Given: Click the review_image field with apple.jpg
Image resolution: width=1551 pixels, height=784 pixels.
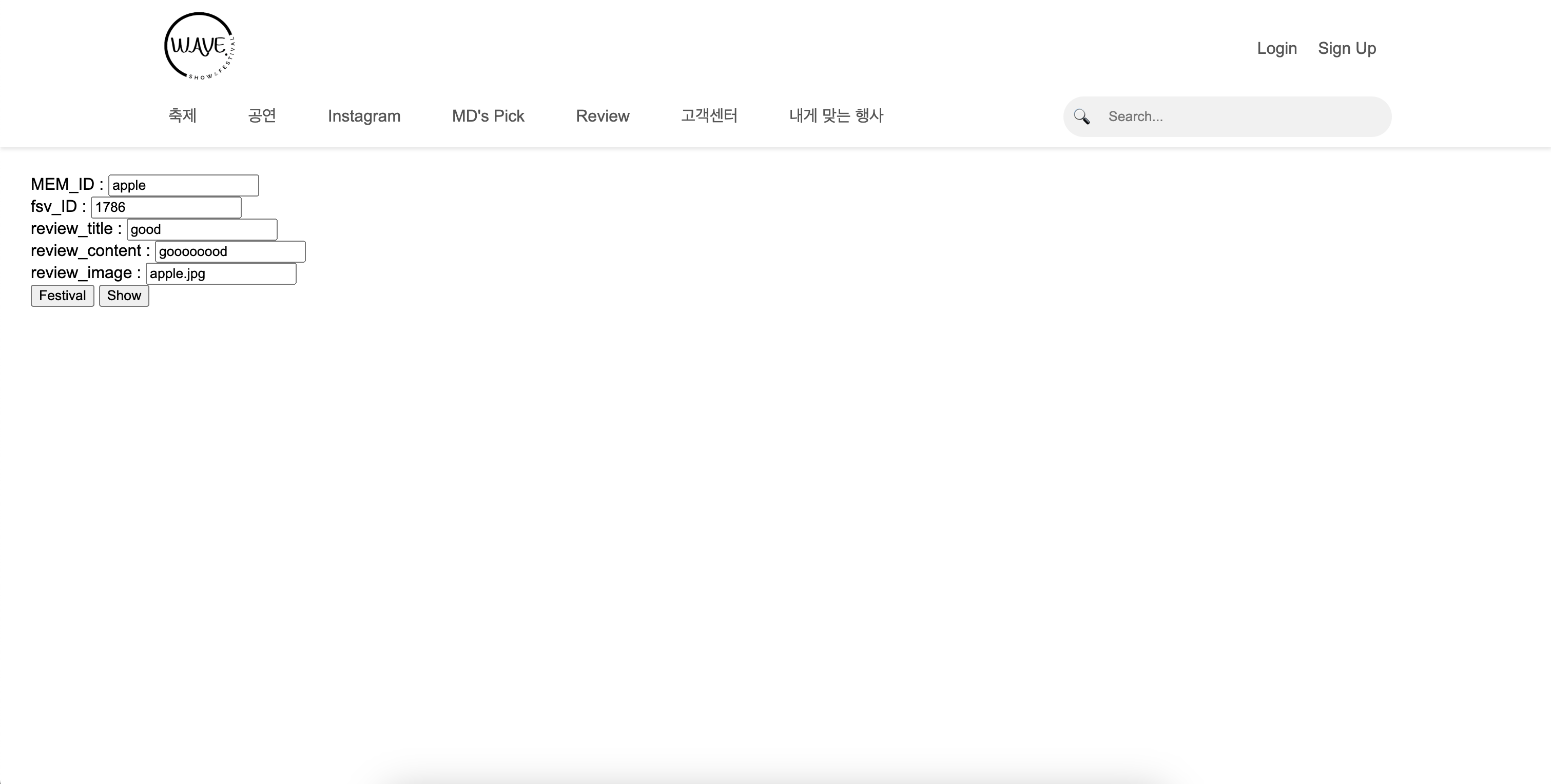Looking at the screenshot, I should (x=220, y=274).
